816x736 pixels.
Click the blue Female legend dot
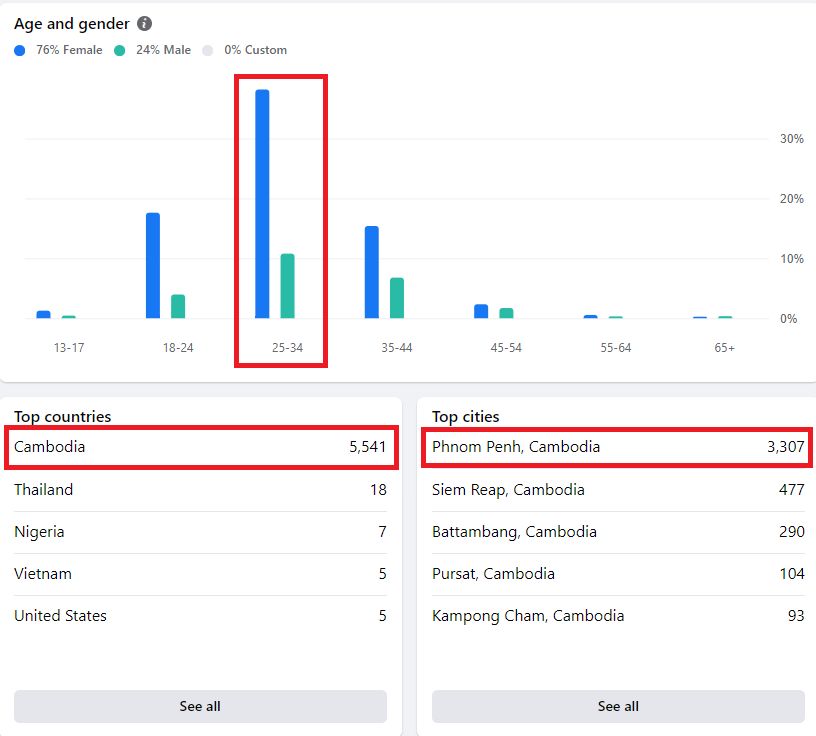20,50
